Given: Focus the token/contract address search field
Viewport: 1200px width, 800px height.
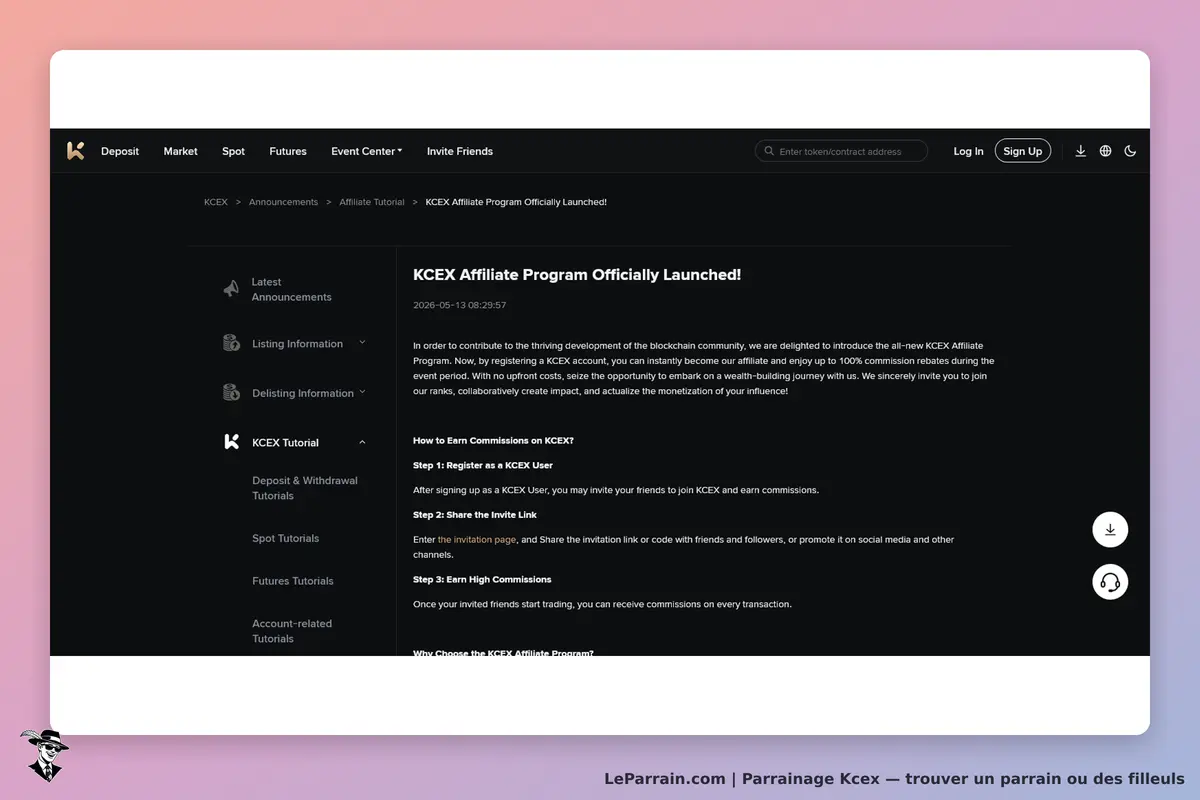Looking at the screenshot, I should point(841,151).
